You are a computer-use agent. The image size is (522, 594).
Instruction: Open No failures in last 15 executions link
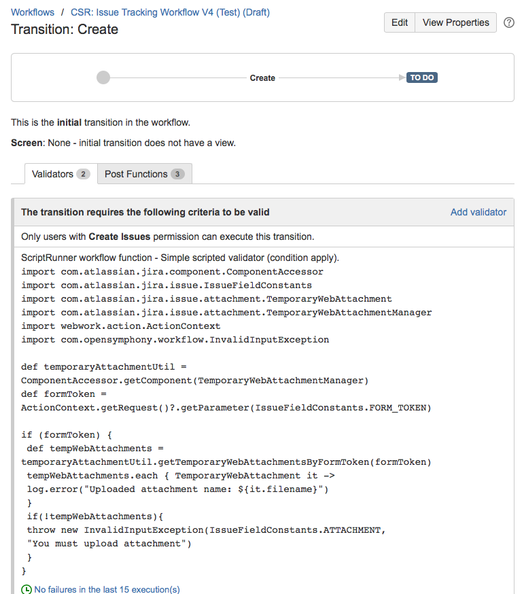(x=107, y=589)
